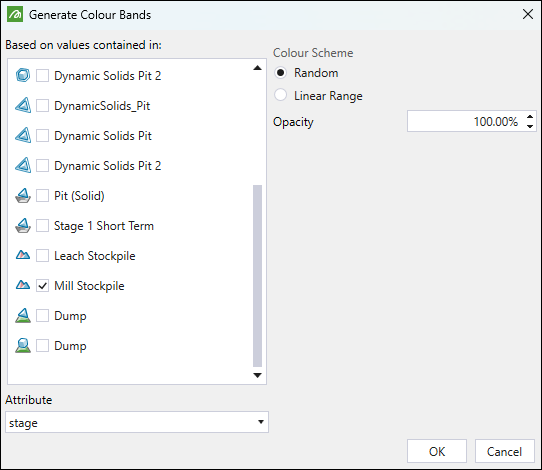The height and width of the screenshot is (470, 542).
Task: Click the list's scroll down arrow
Action: (x=257, y=375)
